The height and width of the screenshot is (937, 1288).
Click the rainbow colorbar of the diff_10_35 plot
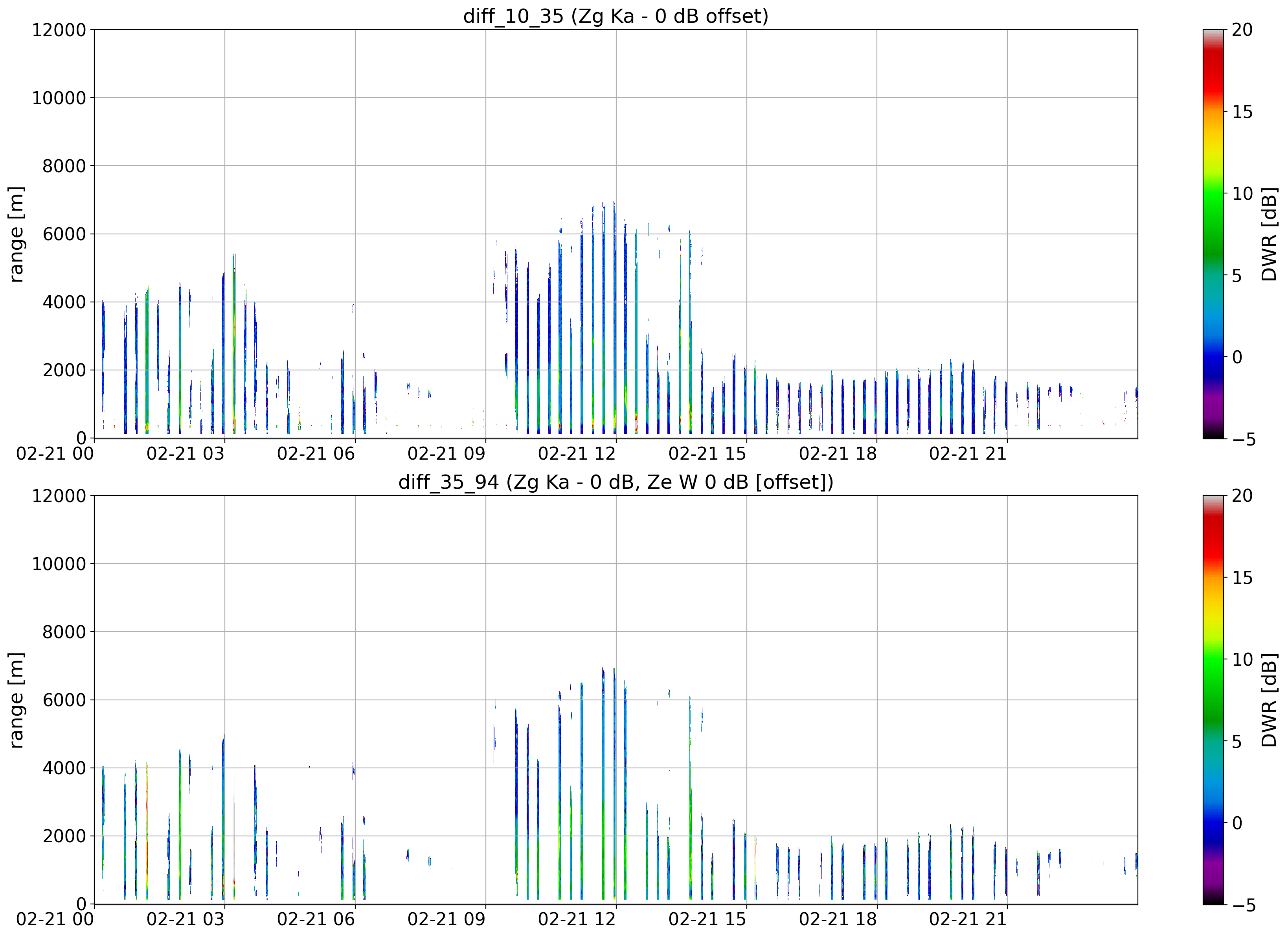point(1213,234)
